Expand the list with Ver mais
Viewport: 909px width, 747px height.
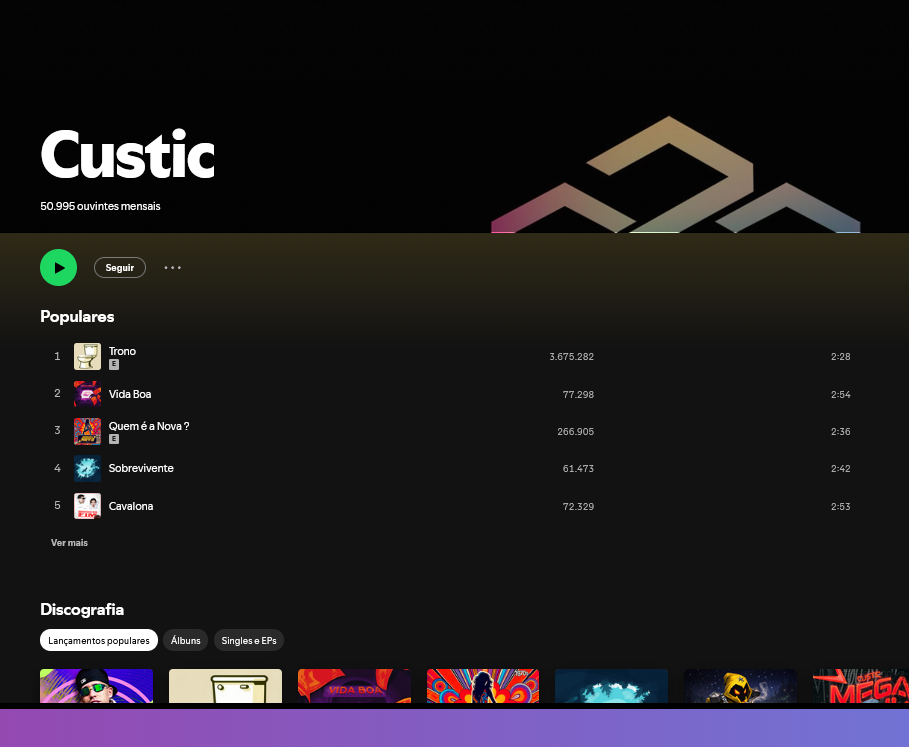[69, 542]
